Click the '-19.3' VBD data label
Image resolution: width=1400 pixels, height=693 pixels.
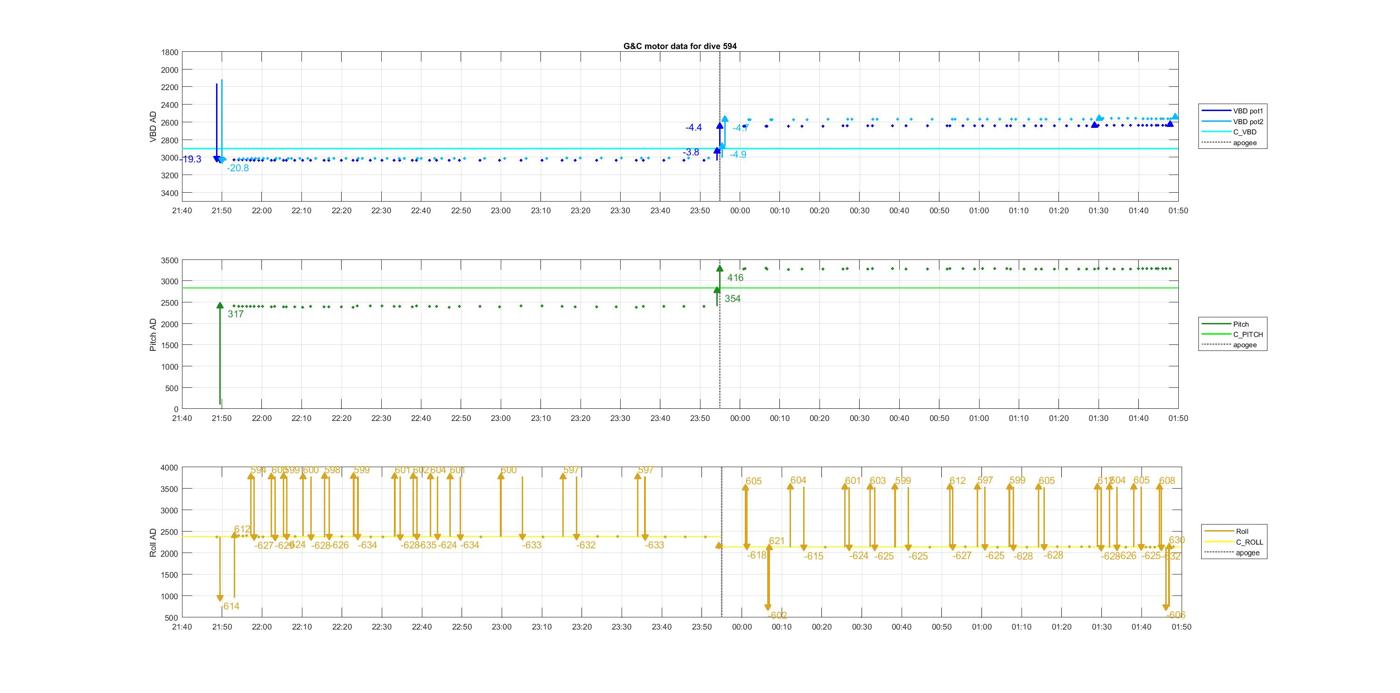(x=191, y=159)
